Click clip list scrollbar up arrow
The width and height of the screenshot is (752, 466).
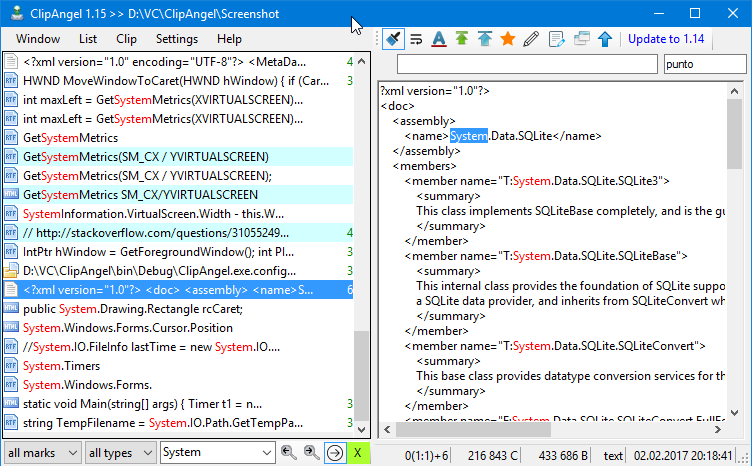(x=362, y=61)
